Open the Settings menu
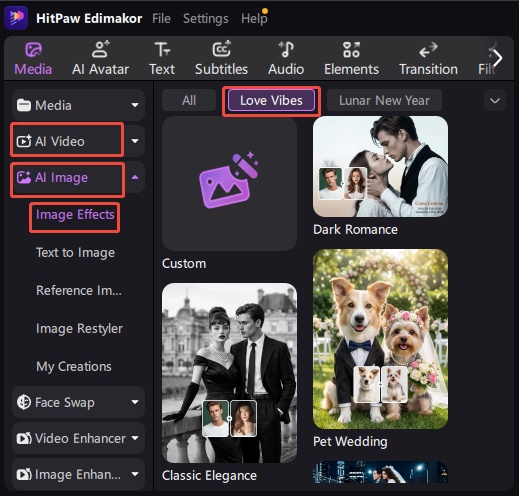 tap(206, 18)
